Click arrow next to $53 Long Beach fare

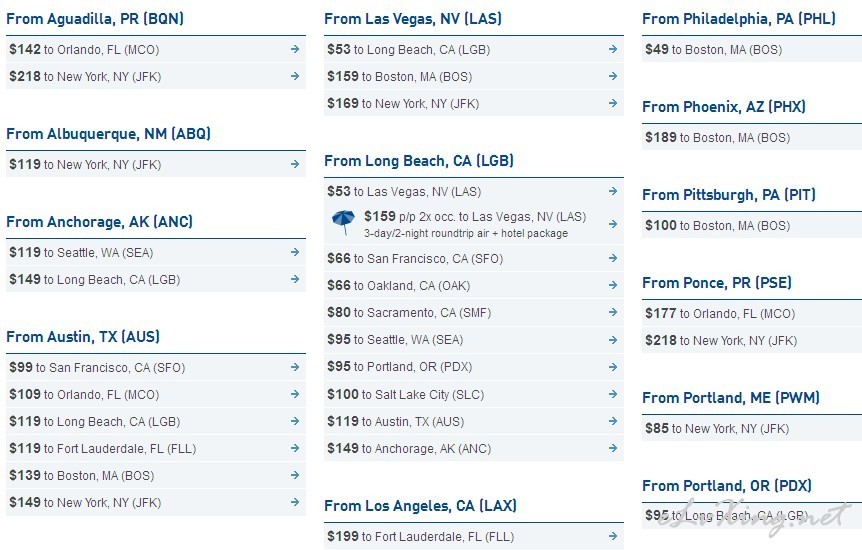click(613, 49)
